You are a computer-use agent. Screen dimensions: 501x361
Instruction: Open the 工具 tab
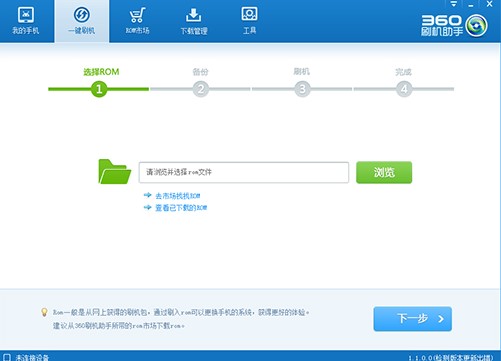[249, 21]
